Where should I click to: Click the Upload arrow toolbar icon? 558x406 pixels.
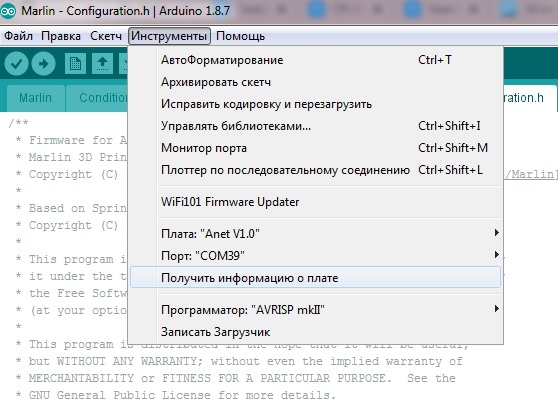pos(43,64)
